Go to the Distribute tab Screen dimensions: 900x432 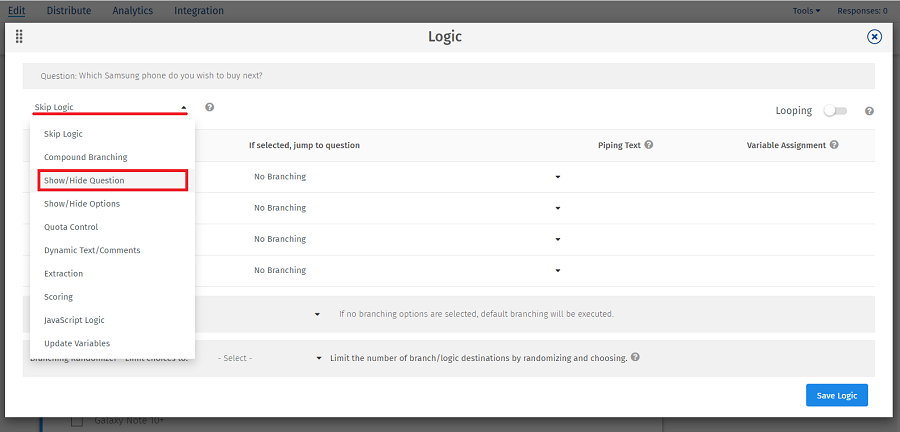68,11
